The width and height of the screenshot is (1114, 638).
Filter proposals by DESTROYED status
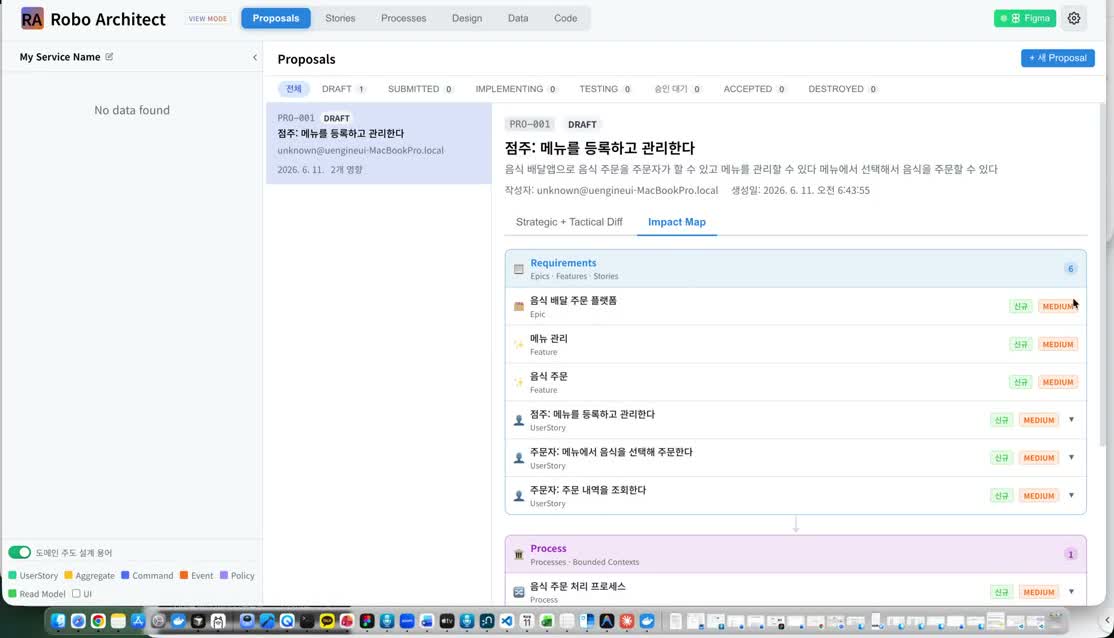(x=843, y=89)
